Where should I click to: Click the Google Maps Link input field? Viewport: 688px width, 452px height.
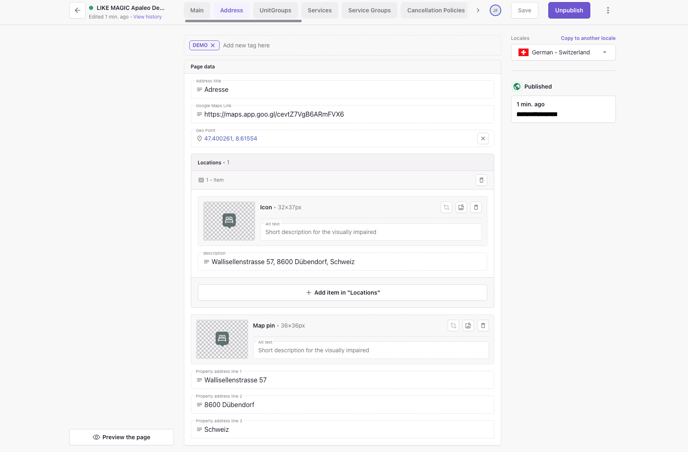[342, 114]
